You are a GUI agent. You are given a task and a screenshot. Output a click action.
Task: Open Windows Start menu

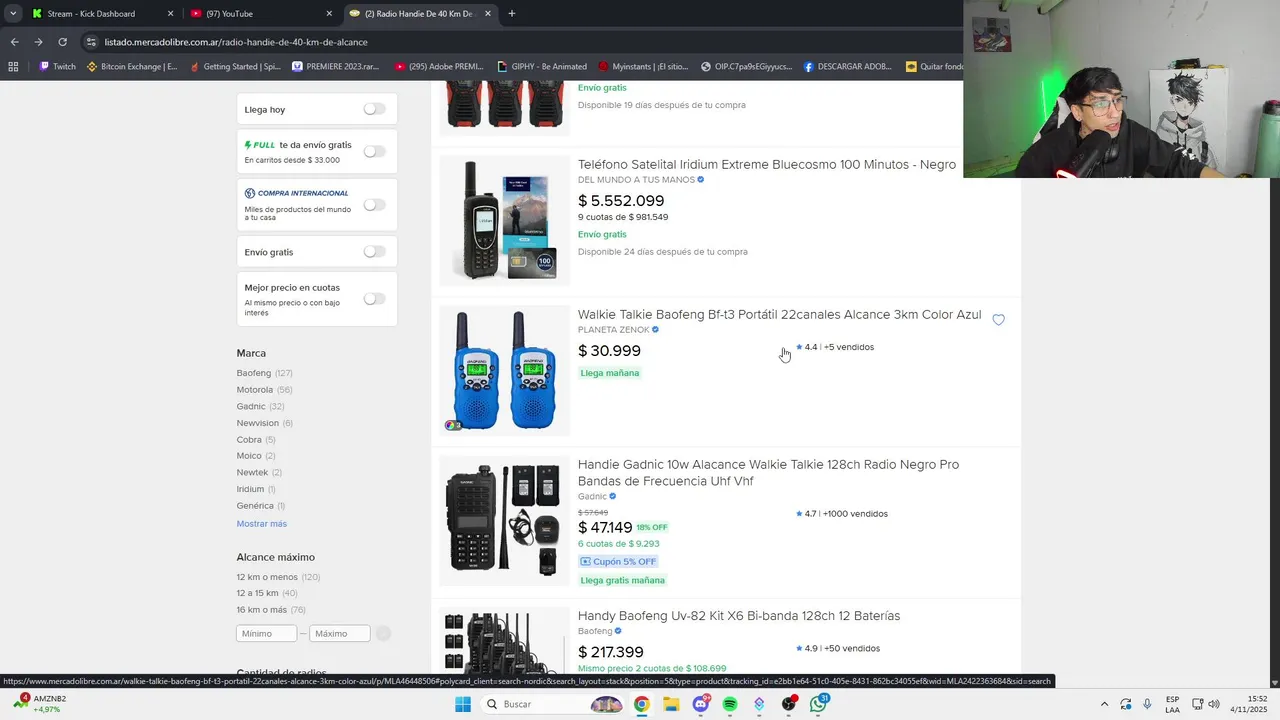[x=462, y=704]
